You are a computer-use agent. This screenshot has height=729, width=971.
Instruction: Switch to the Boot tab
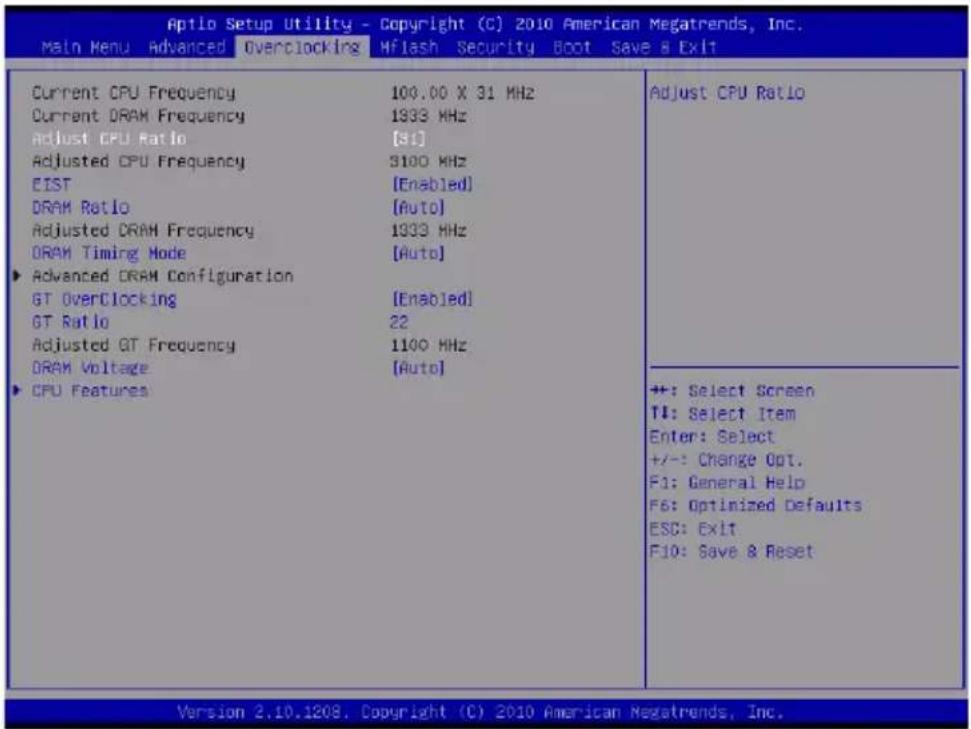point(572,48)
